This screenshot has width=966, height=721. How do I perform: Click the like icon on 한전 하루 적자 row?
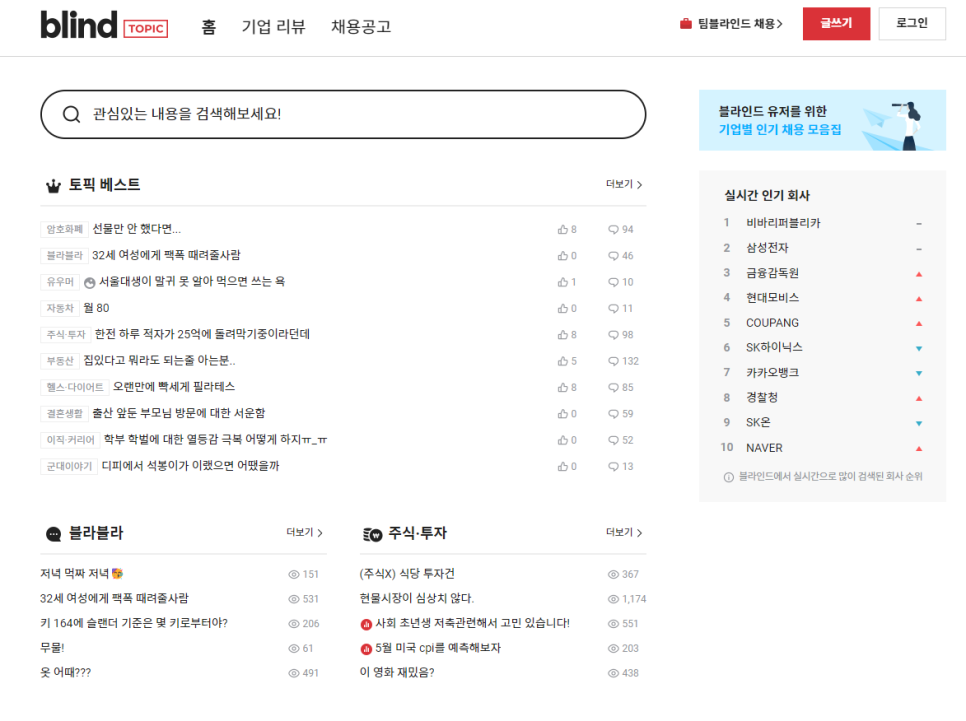562,335
